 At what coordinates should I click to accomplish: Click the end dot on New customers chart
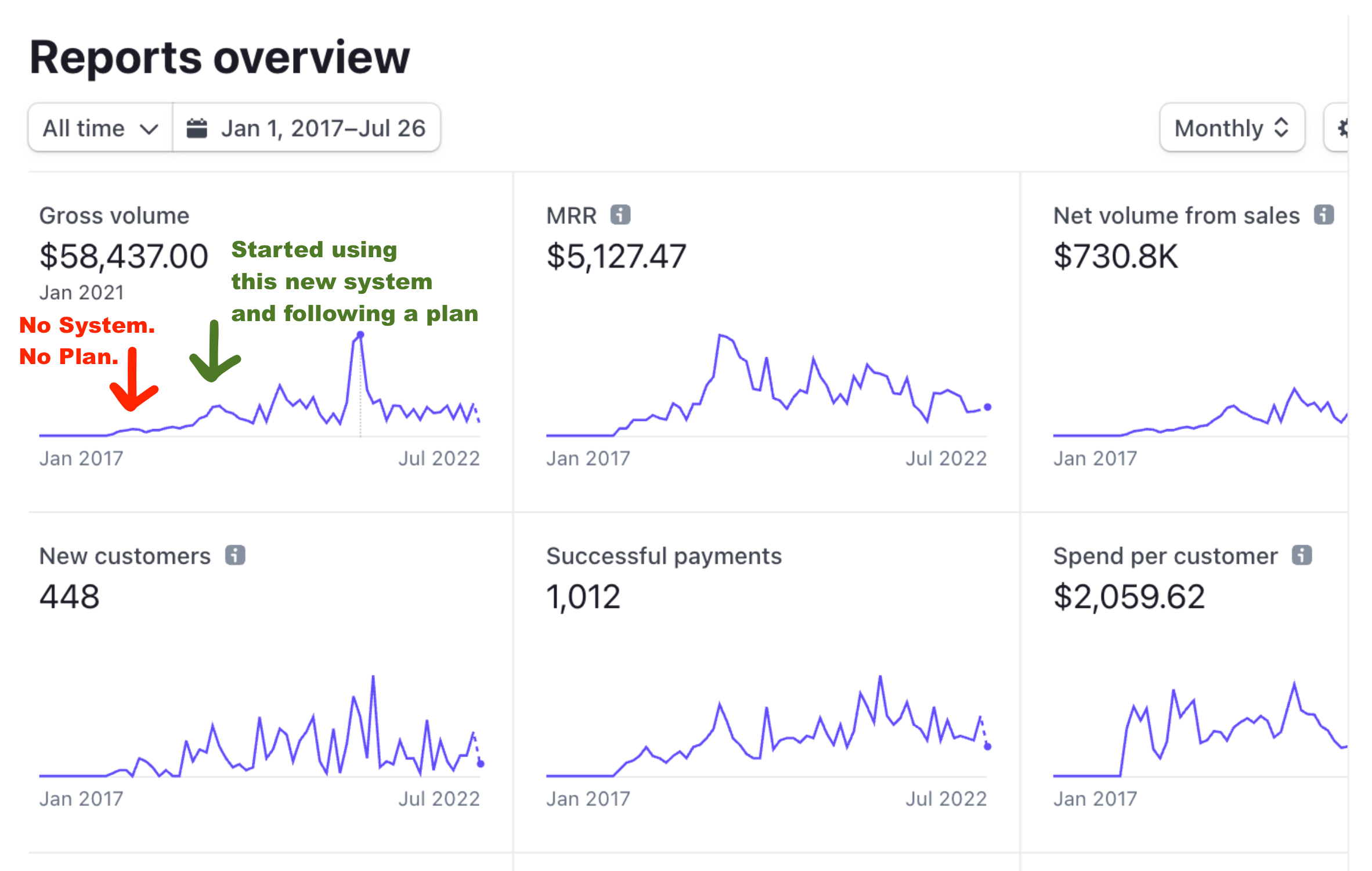click(481, 764)
